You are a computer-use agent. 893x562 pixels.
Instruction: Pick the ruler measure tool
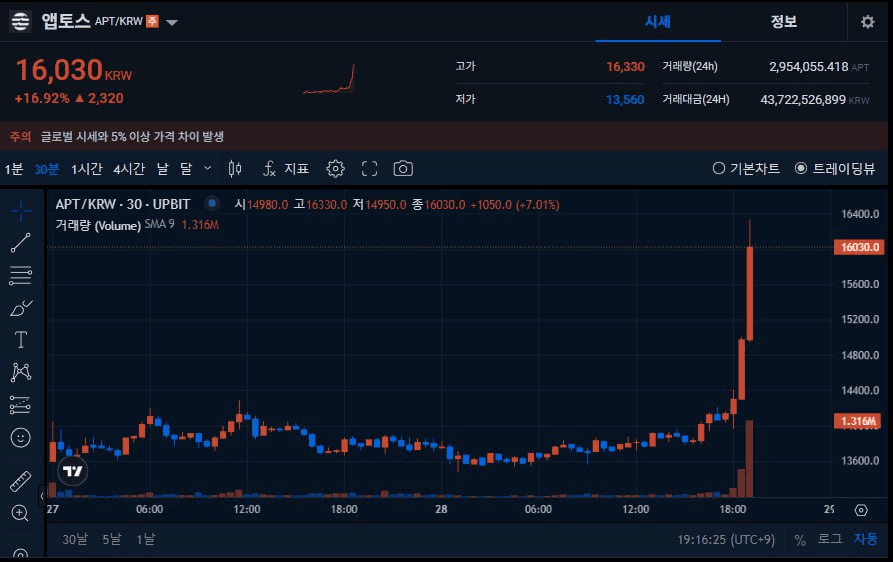pos(20,482)
